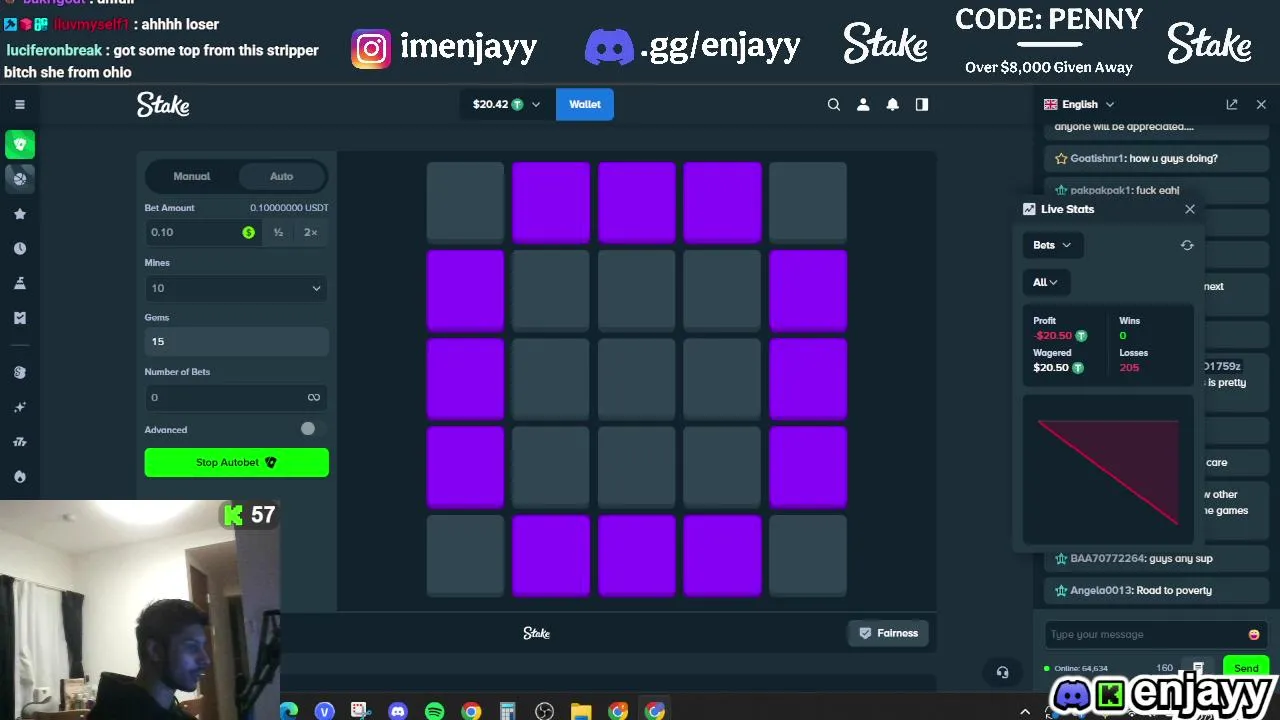The image size is (1280, 720).
Task: Send the chat message
Action: [1246, 668]
